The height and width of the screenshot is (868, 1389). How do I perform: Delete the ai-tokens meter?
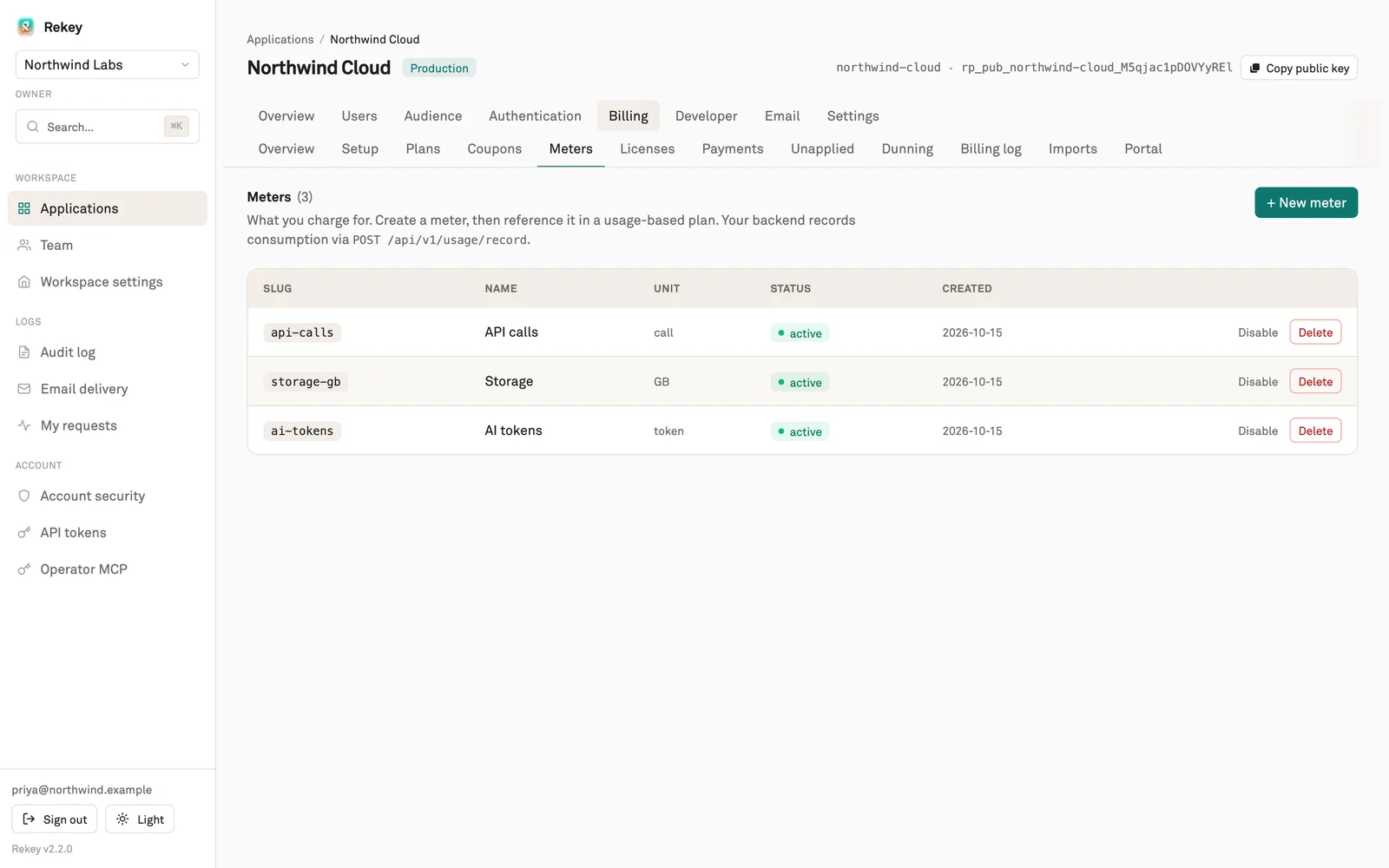pos(1315,431)
